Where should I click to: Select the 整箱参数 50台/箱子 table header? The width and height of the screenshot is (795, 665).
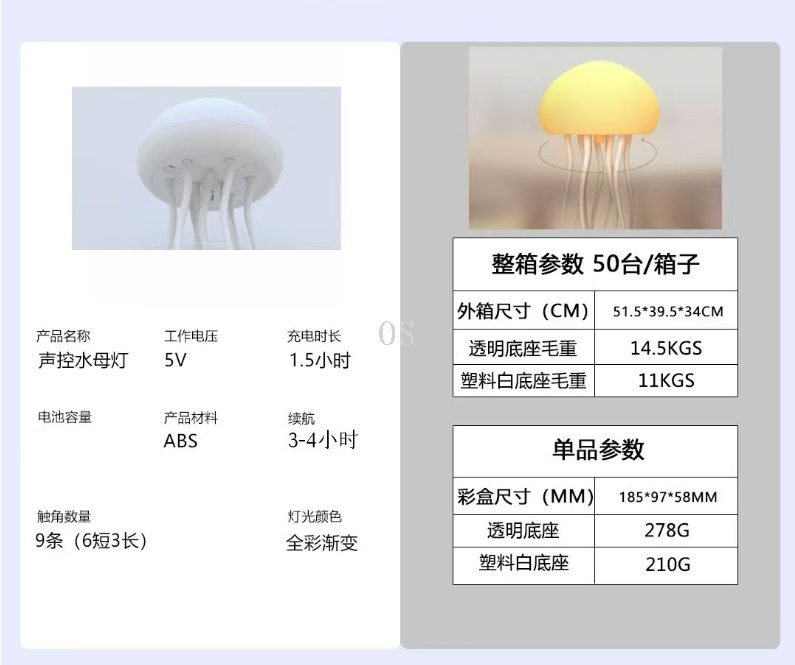point(595,265)
